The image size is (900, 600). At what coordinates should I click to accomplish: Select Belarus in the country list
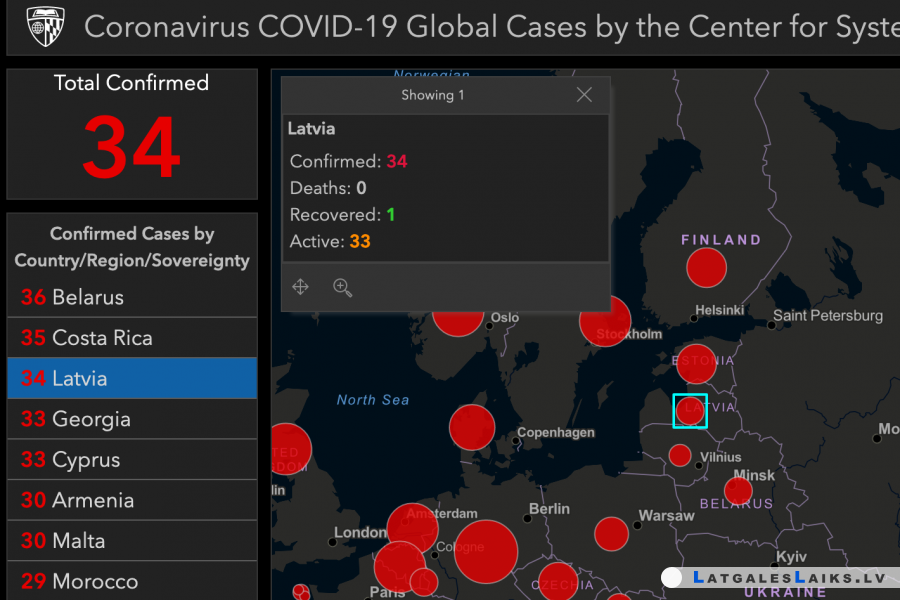point(132,297)
